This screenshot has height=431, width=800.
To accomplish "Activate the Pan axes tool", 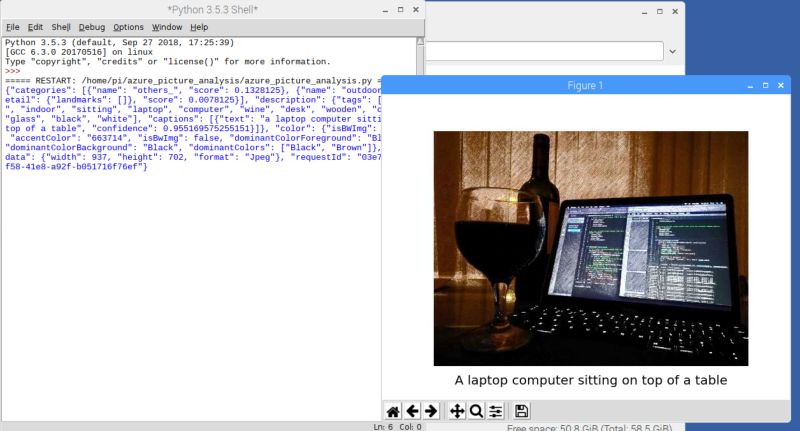I will (457, 411).
